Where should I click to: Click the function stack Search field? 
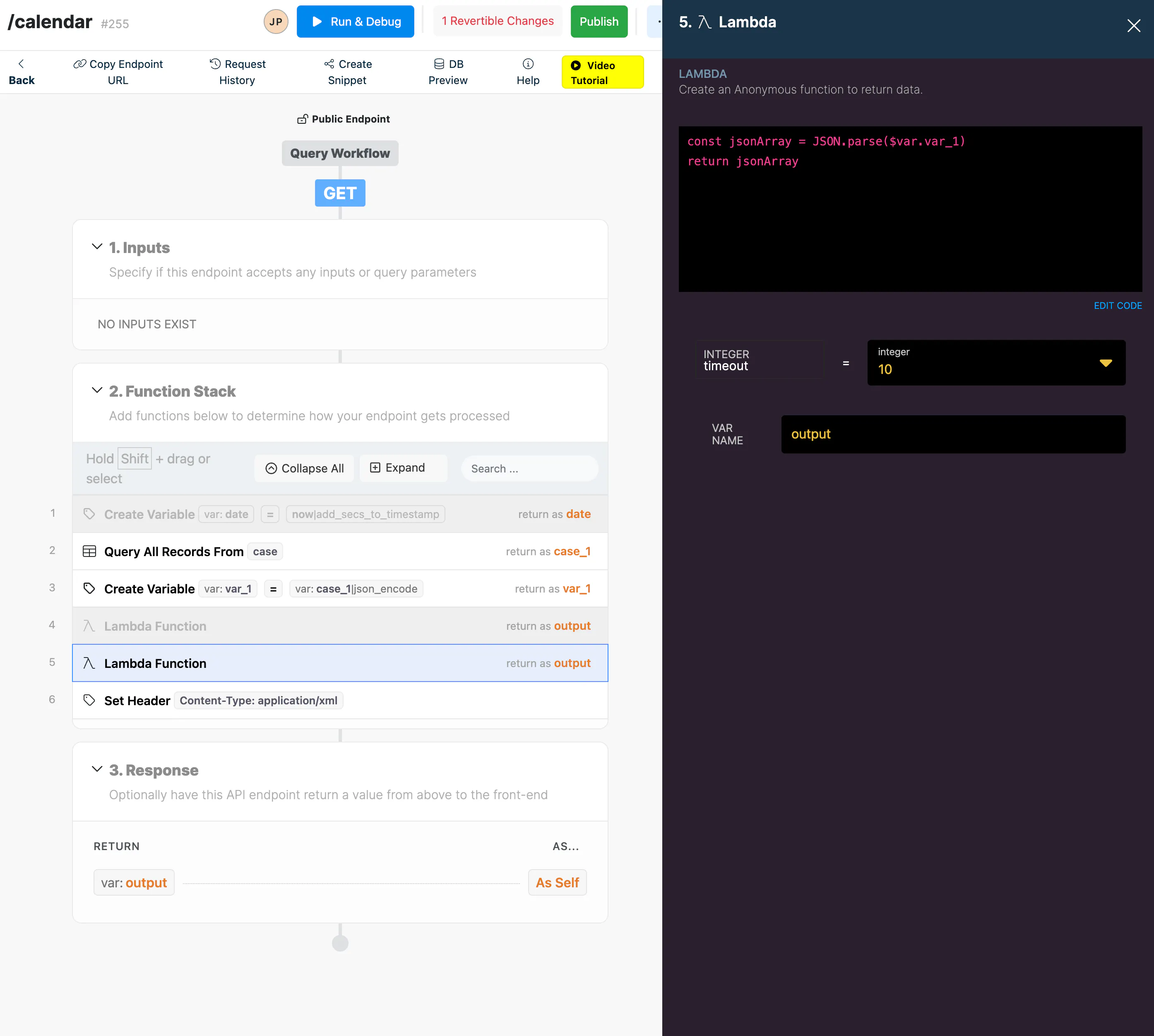(x=529, y=468)
